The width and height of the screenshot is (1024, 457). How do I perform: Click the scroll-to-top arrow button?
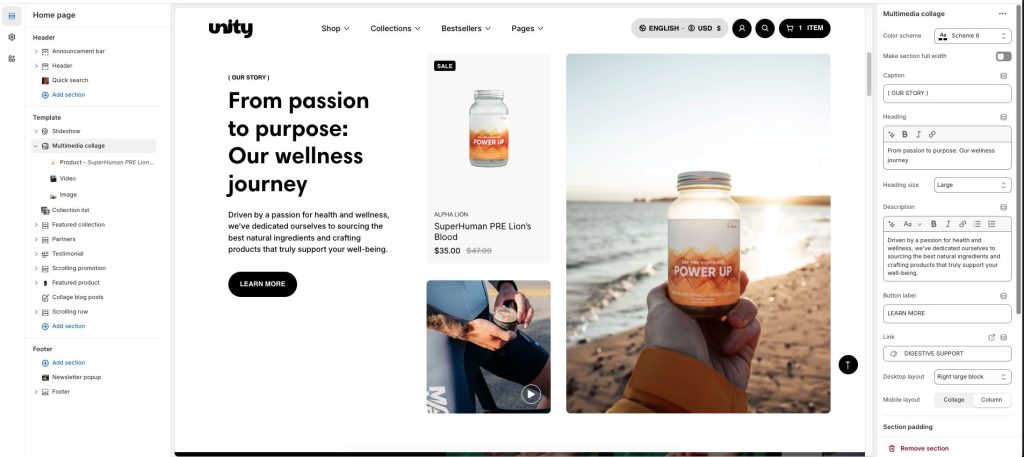(848, 364)
